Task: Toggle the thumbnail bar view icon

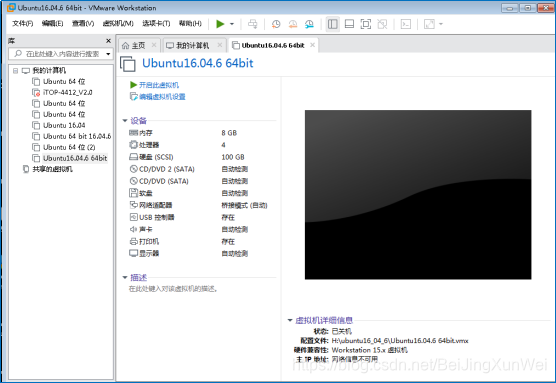Action: pyautogui.click(x=349, y=24)
